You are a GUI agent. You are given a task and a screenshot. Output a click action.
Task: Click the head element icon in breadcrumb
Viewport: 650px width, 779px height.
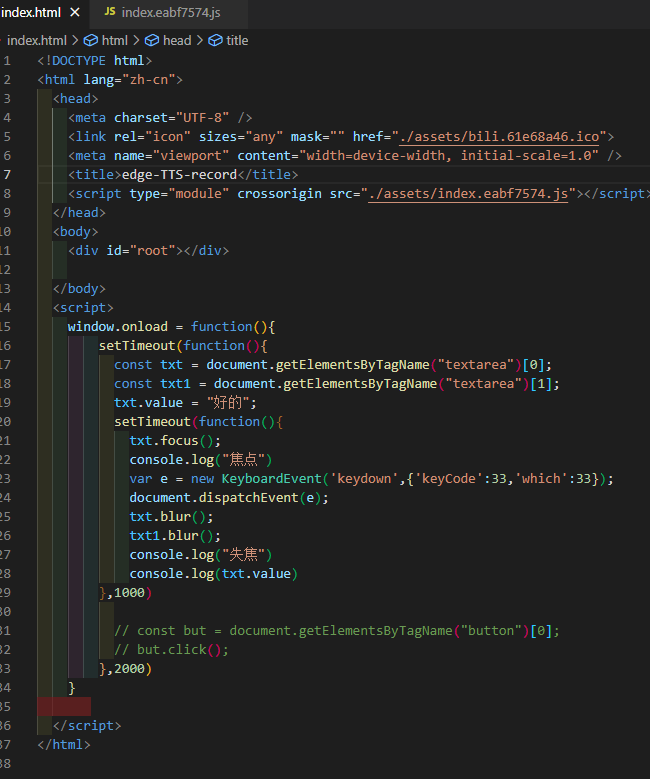click(153, 40)
